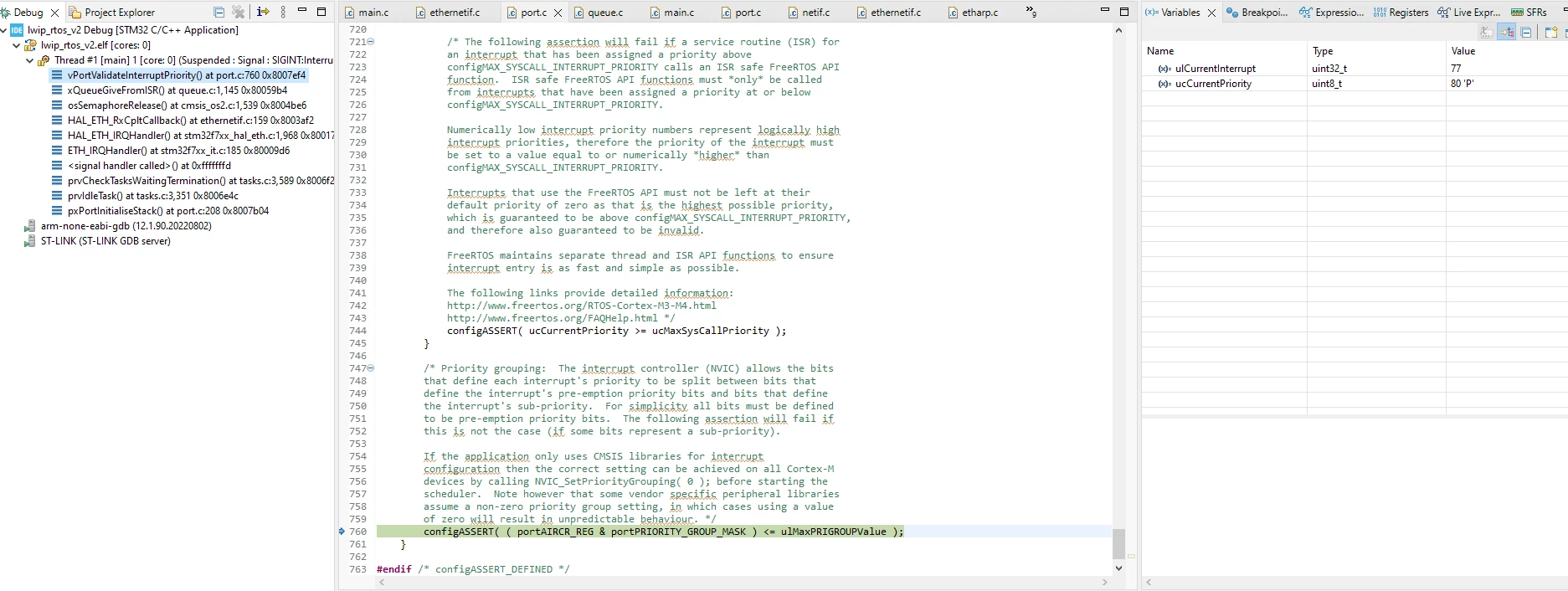Screen dimensions: 1568x591
Task: Fold comment block at line 747
Action: 371,368
